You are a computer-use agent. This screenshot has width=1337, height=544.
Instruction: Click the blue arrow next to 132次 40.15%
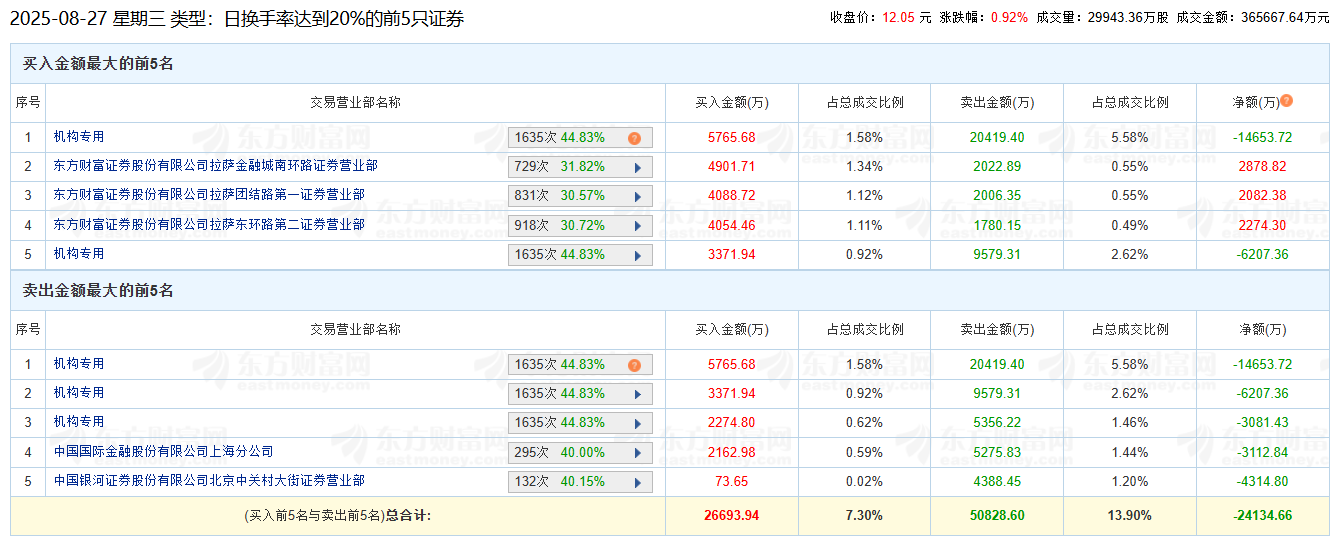click(636, 482)
